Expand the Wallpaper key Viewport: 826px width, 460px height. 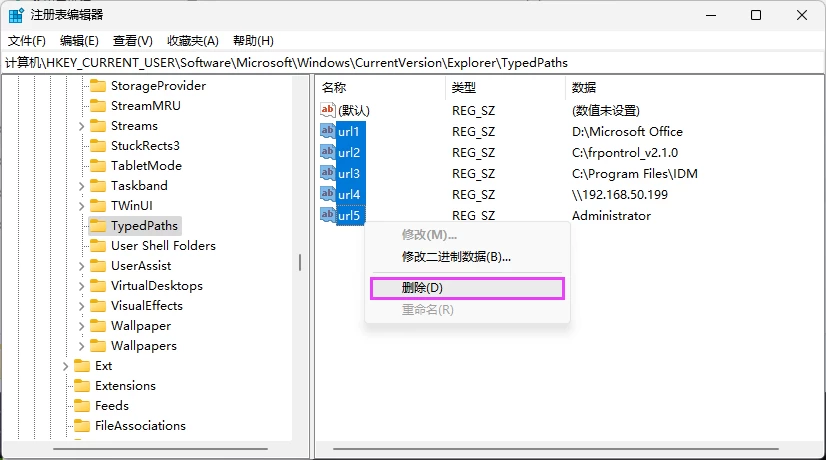coord(81,326)
